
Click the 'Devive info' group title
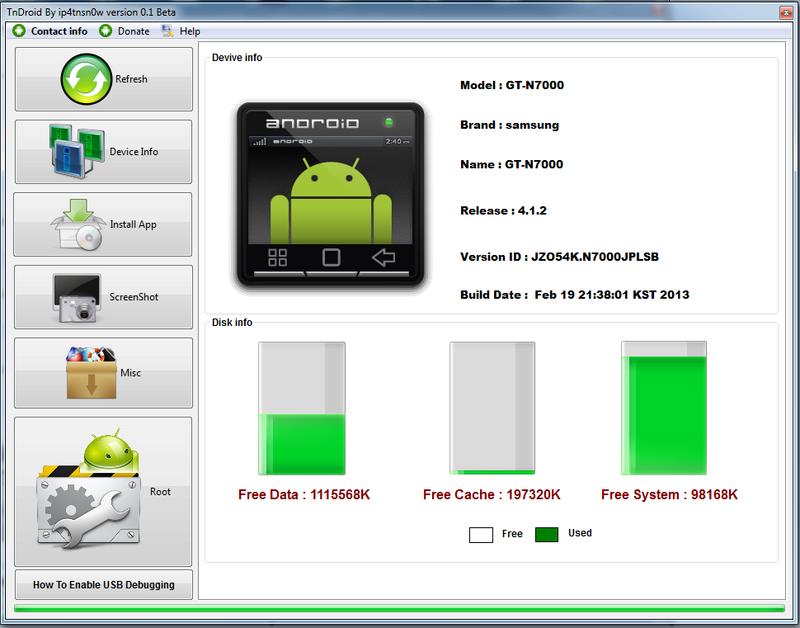tap(237, 58)
